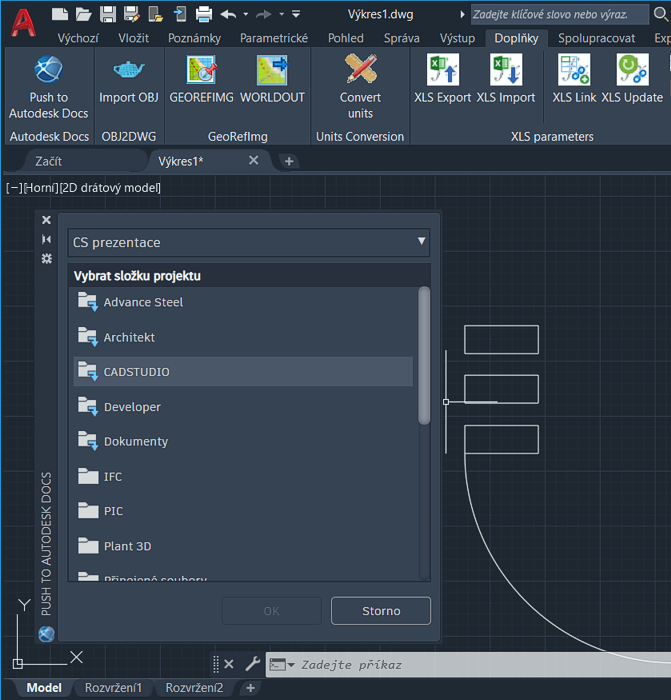Image resolution: width=671 pixels, height=700 pixels.
Task: Toggle auto-hide on the palette
Action: point(46,240)
